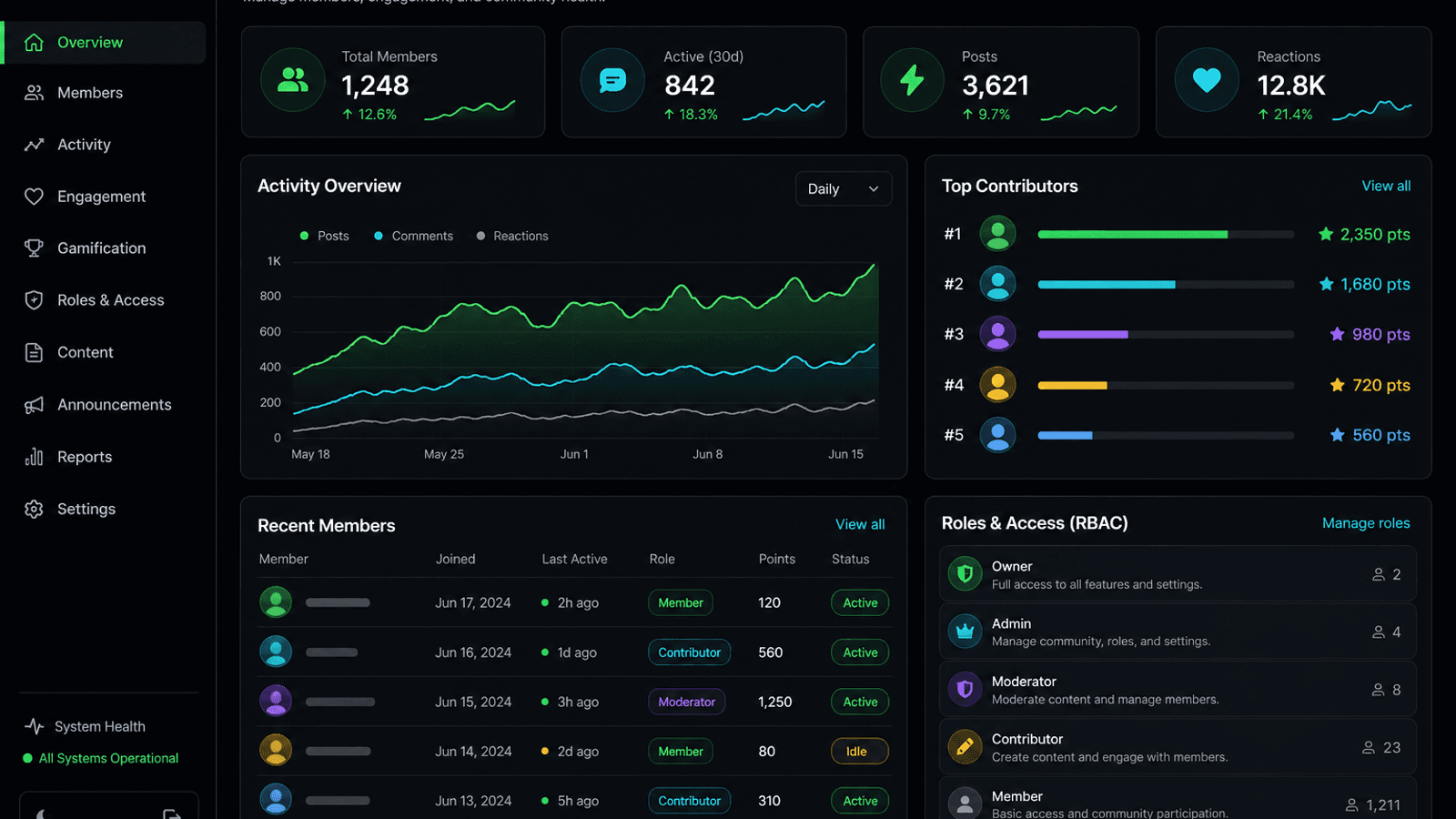Click avatar of member joined Jun 17, 2024
The height and width of the screenshot is (819, 1456).
(x=276, y=602)
